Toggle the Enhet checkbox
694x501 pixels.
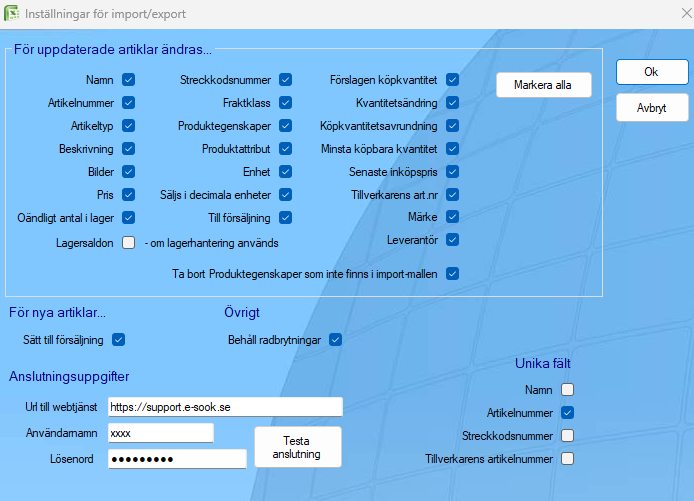[285, 172]
